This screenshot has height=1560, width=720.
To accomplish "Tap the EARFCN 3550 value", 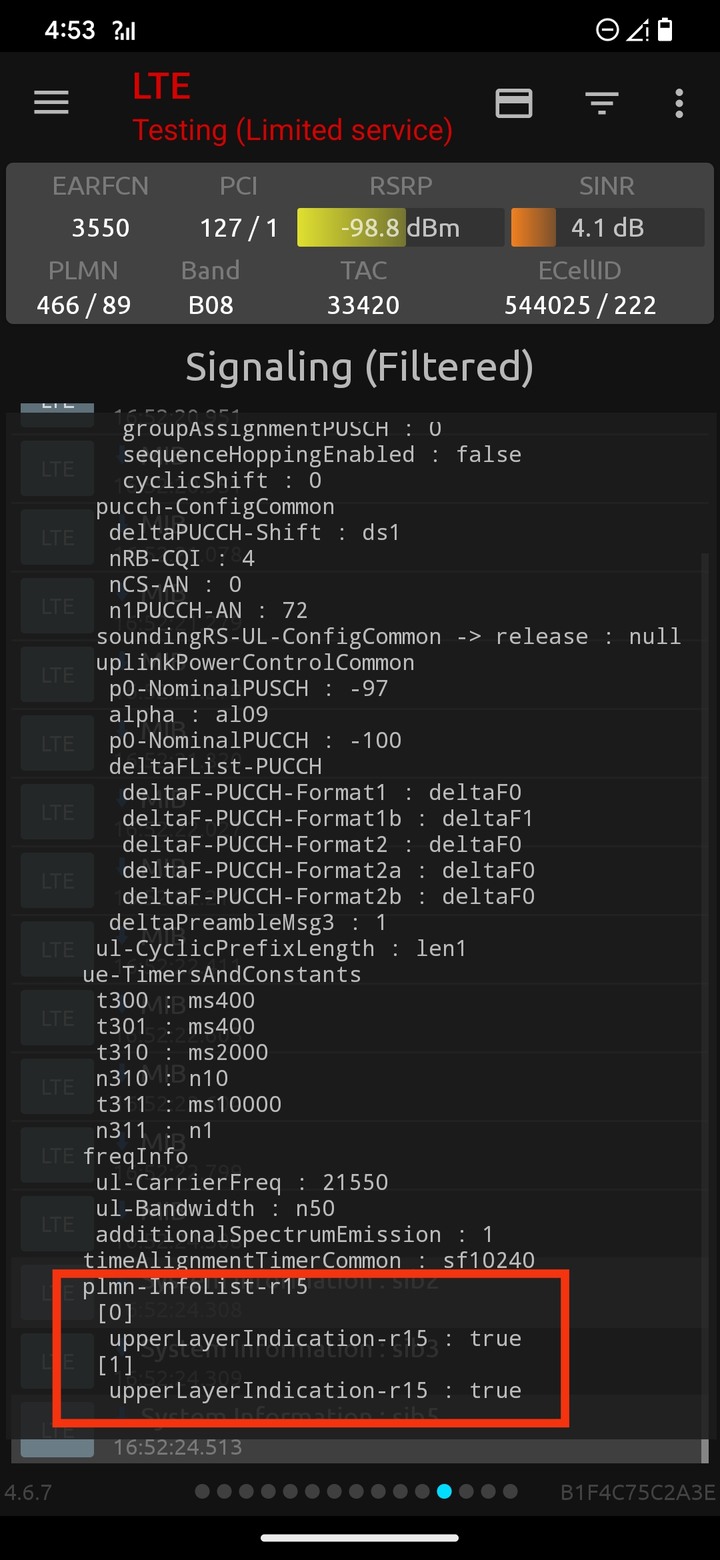I will pyautogui.click(x=100, y=228).
